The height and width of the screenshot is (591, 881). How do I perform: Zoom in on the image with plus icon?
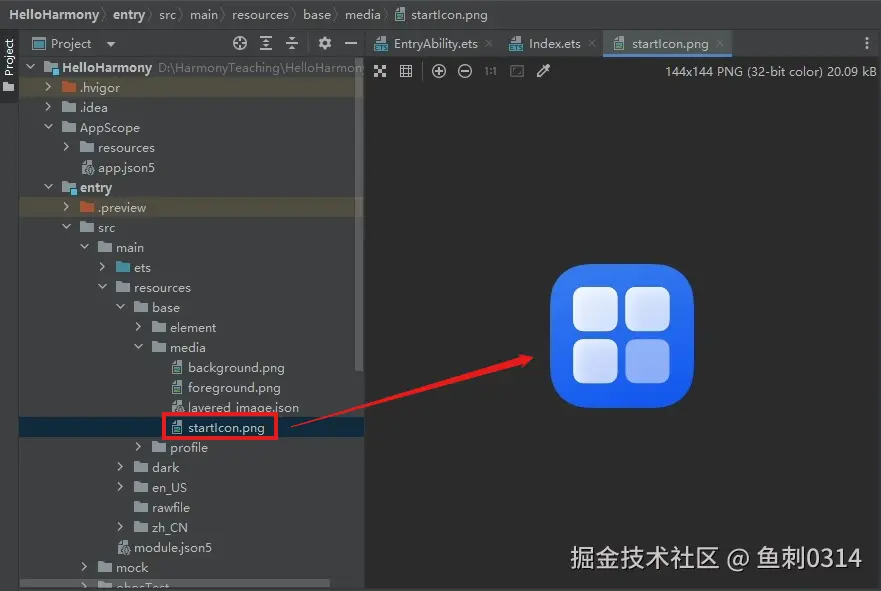[x=439, y=71]
